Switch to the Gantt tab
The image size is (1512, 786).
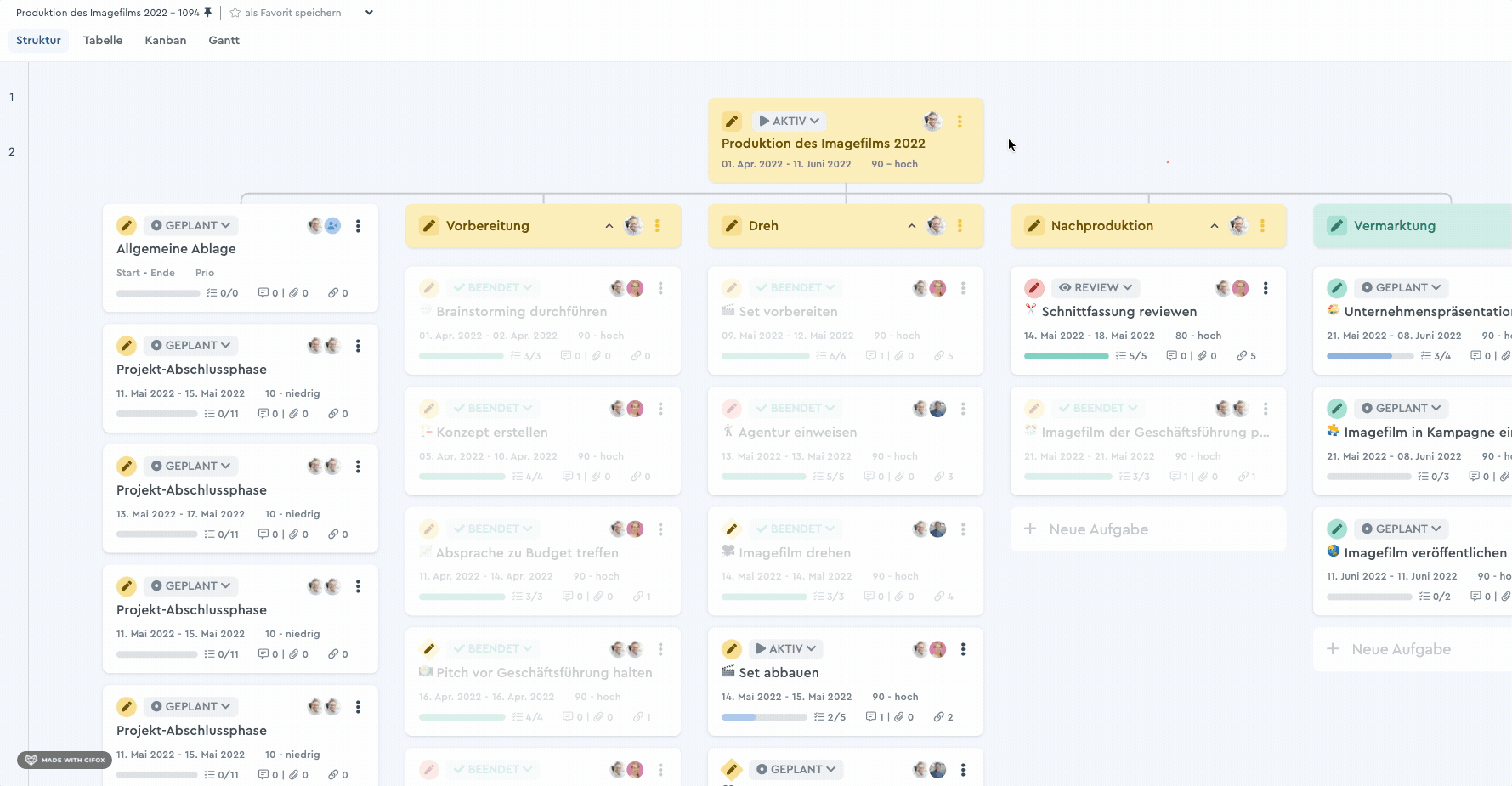(224, 40)
